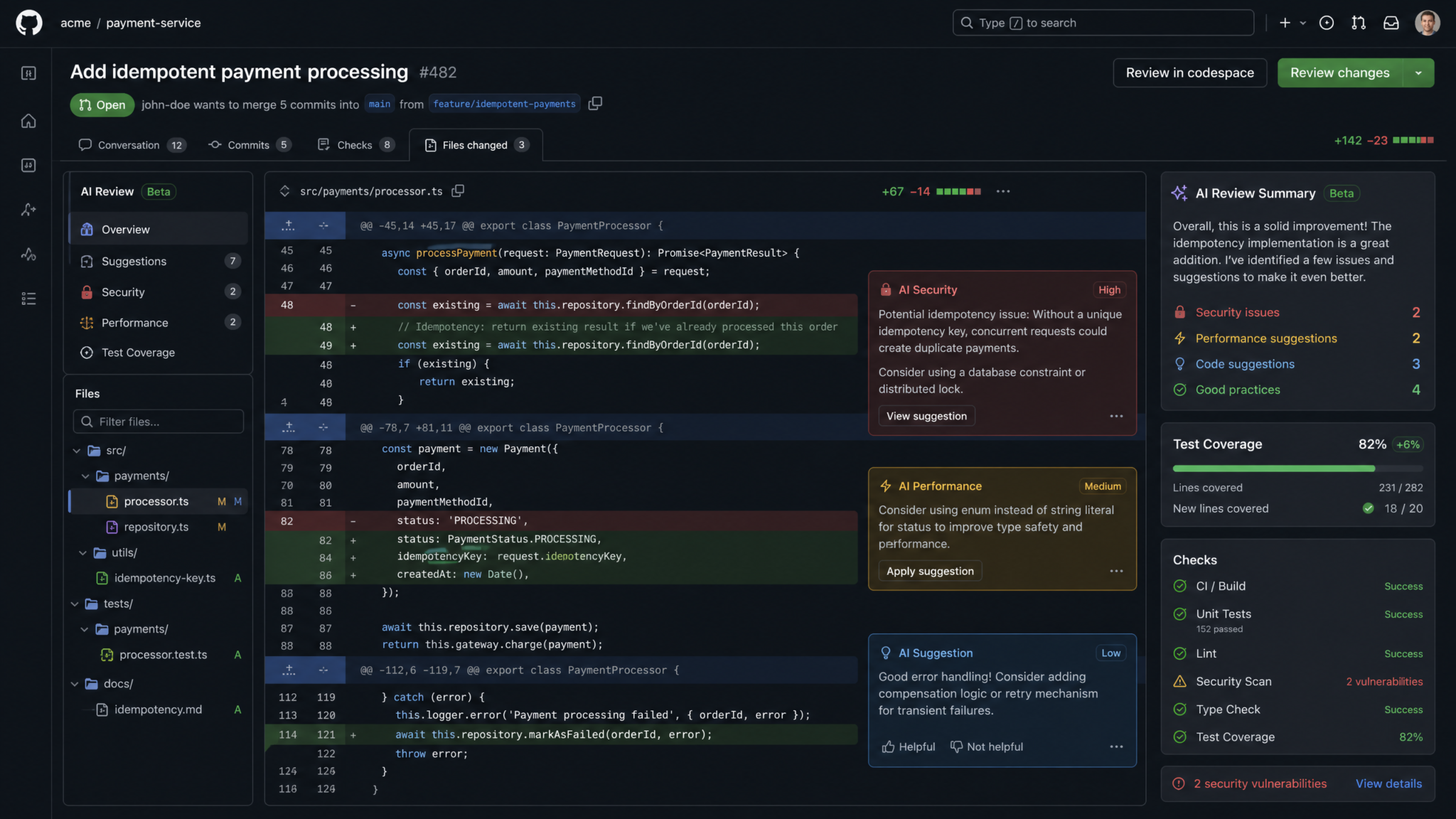
Task: Open Security issues in review summary
Action: click(1297, 312)
